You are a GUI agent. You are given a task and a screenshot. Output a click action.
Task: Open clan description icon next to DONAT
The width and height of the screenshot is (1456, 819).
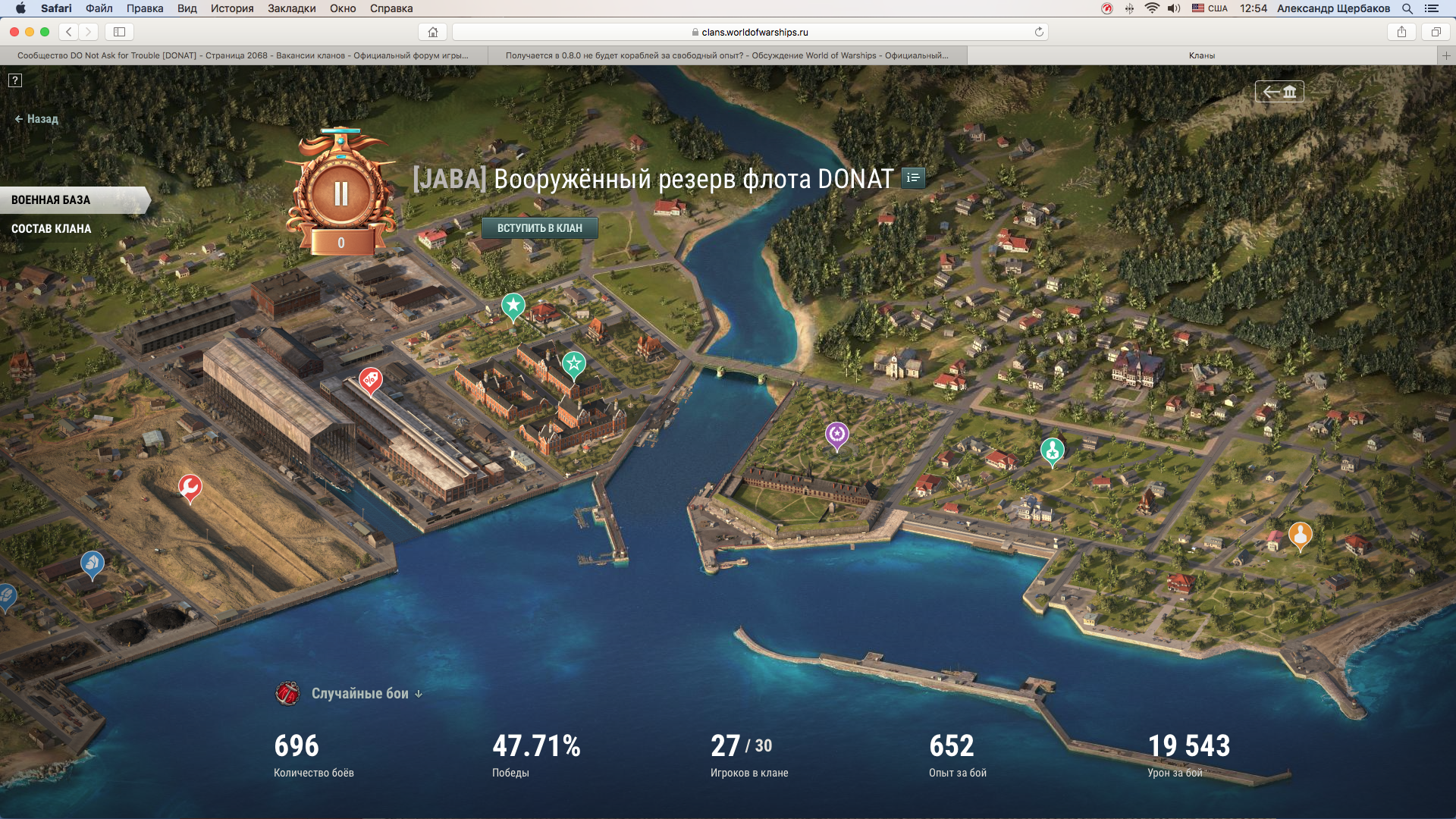(x=913, y=177)
